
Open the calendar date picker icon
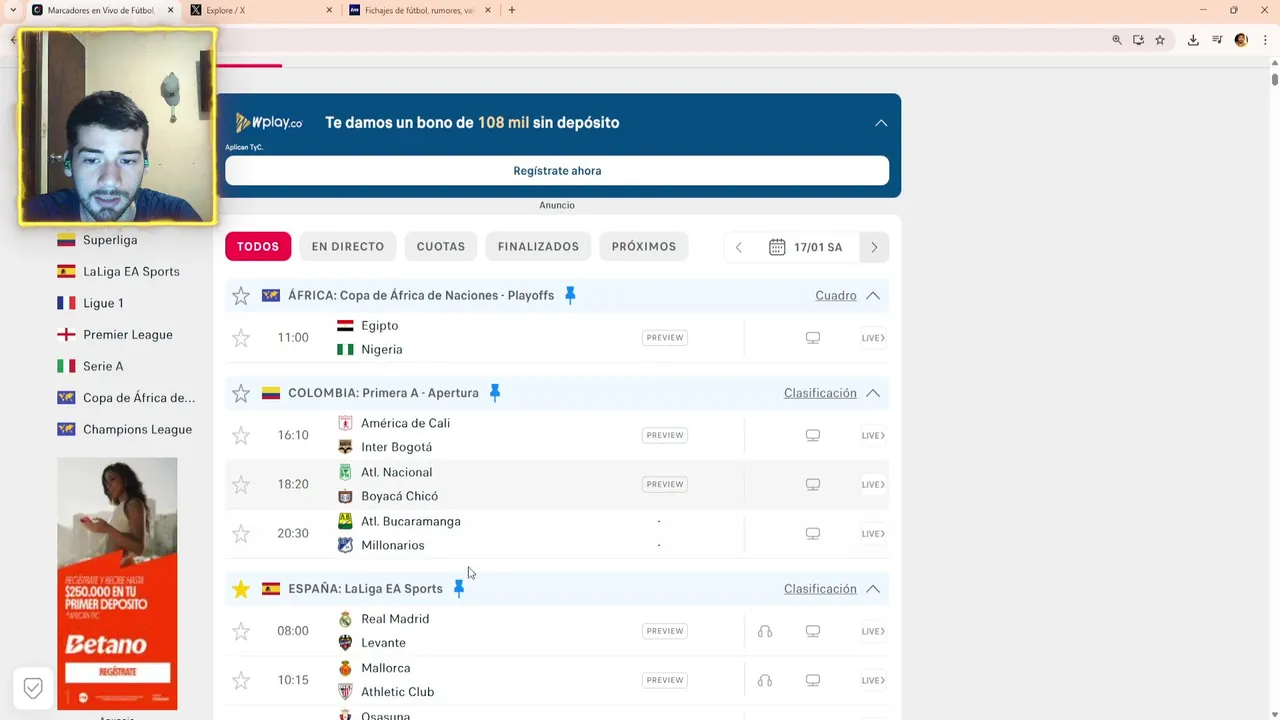pos(777,247)
